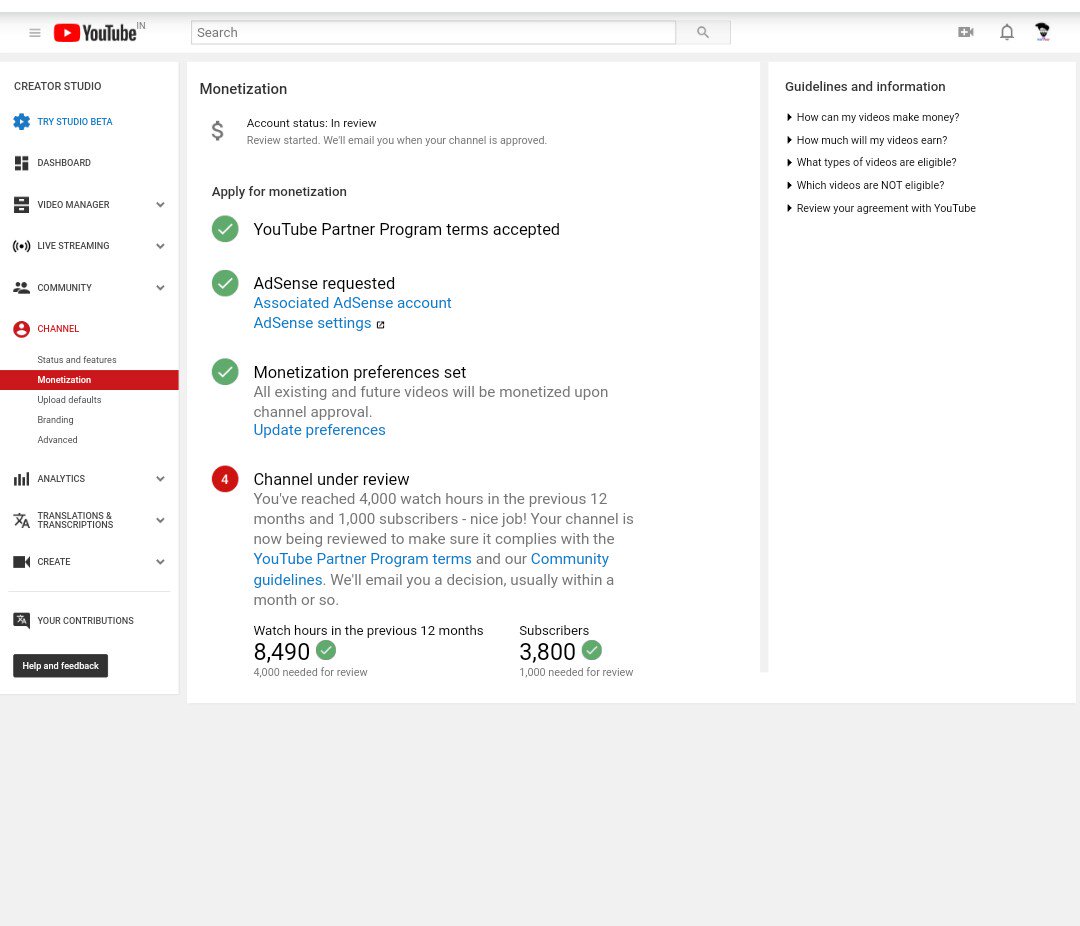Click the Studio Beta gear icon
Screen dimensions: 1080x926
click(21, 121)
